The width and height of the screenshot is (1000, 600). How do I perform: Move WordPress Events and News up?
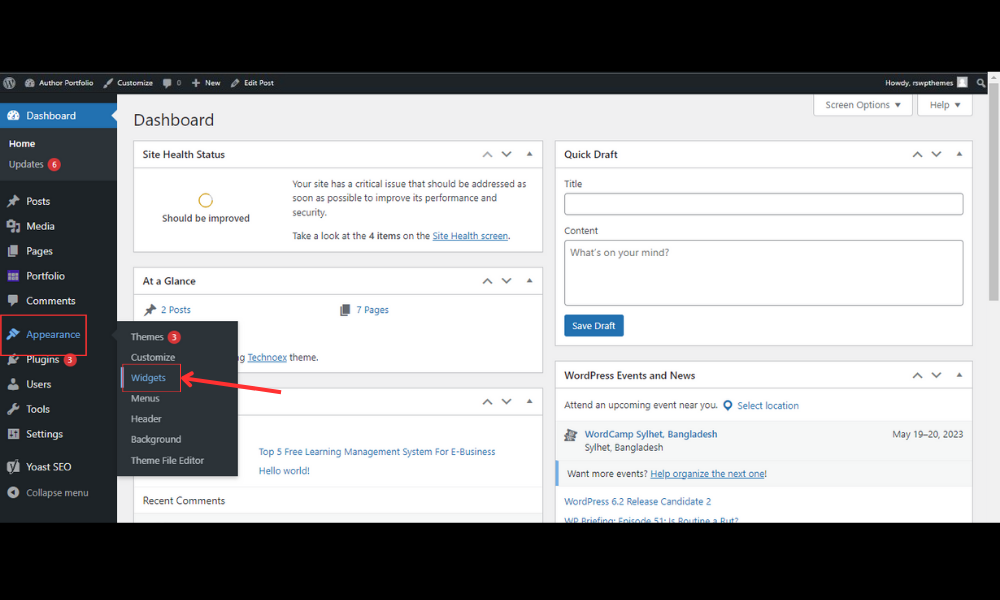pyautogui.click(x=917, y=376)
